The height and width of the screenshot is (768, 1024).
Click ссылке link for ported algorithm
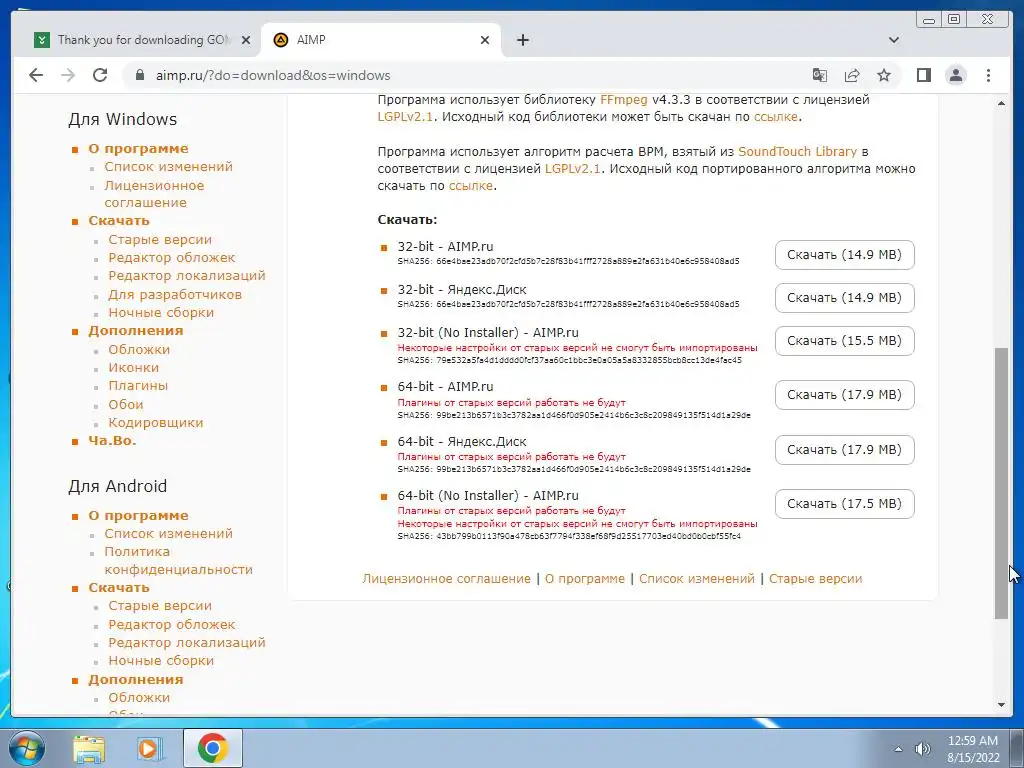tap(471, 185)
